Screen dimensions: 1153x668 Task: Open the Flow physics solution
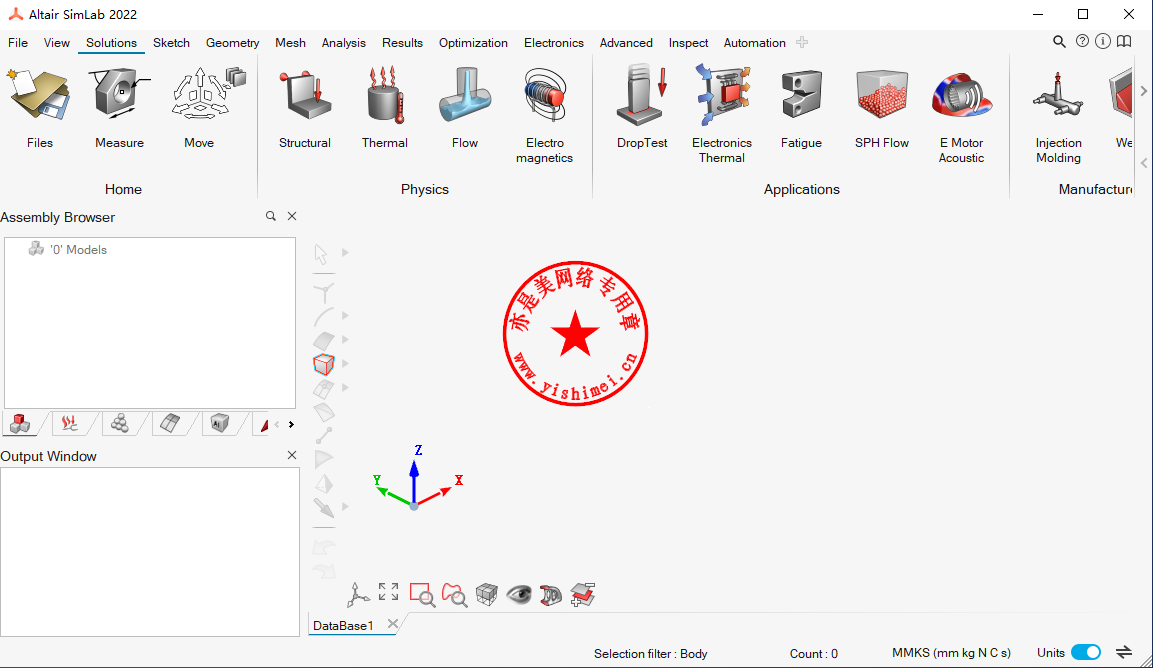pyautogui.click(x=465, y=107)
